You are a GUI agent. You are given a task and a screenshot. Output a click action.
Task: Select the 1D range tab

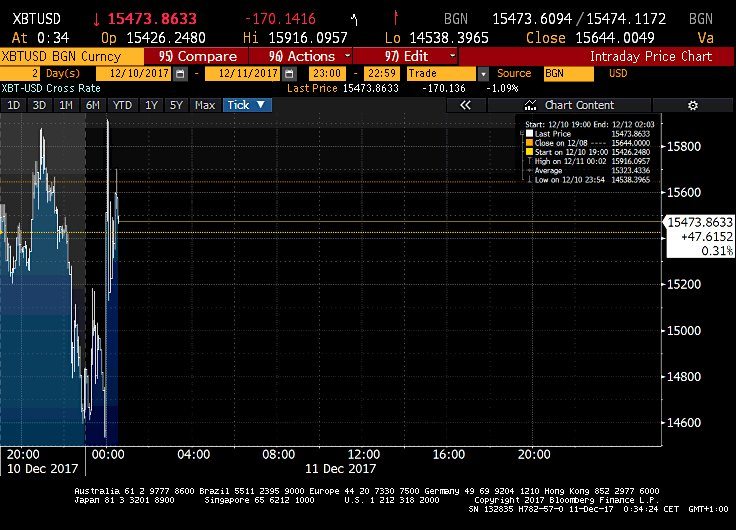tap(14, 105)
